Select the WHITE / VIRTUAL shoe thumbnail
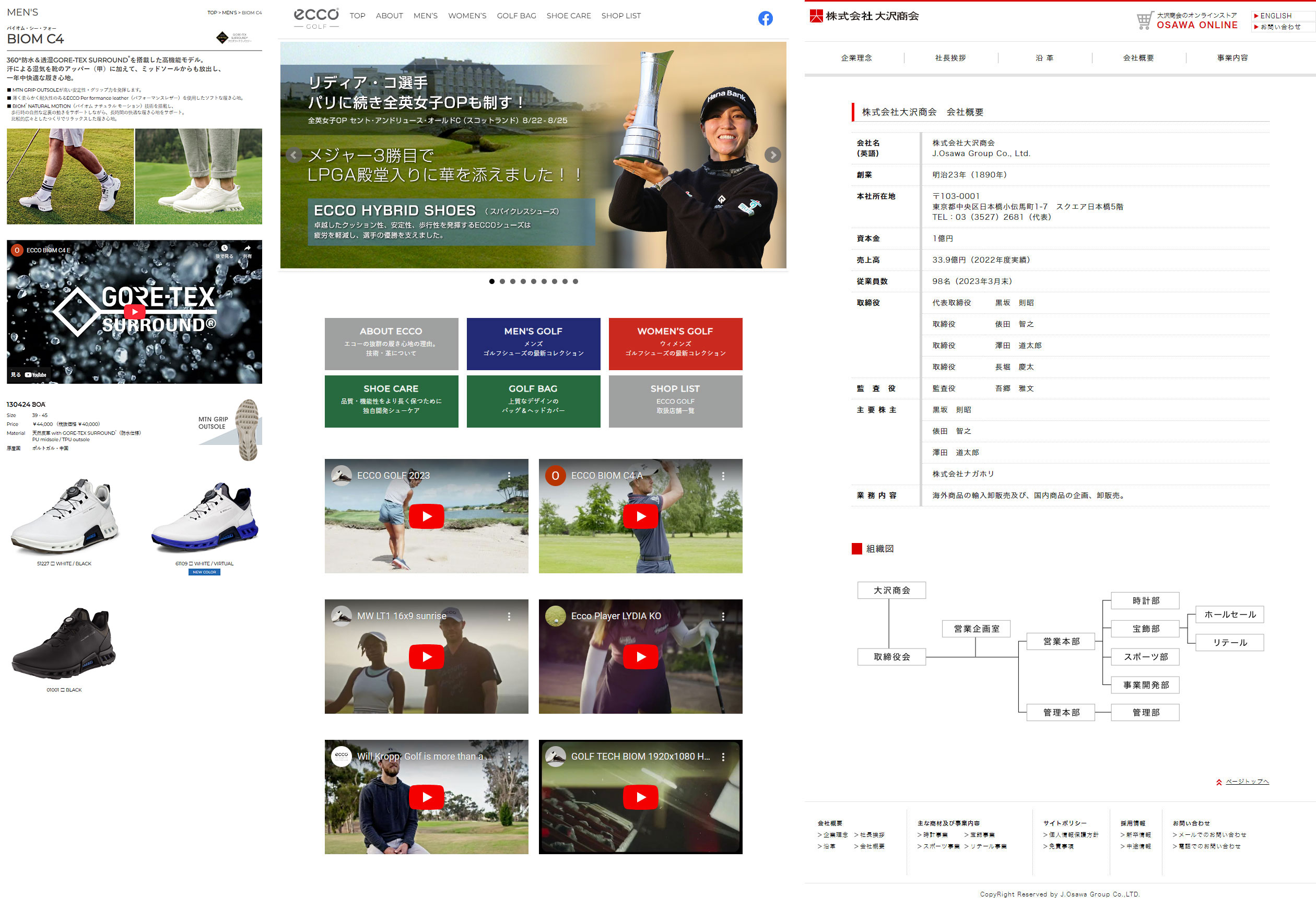The image size is (1316, 921). (205, 517)
